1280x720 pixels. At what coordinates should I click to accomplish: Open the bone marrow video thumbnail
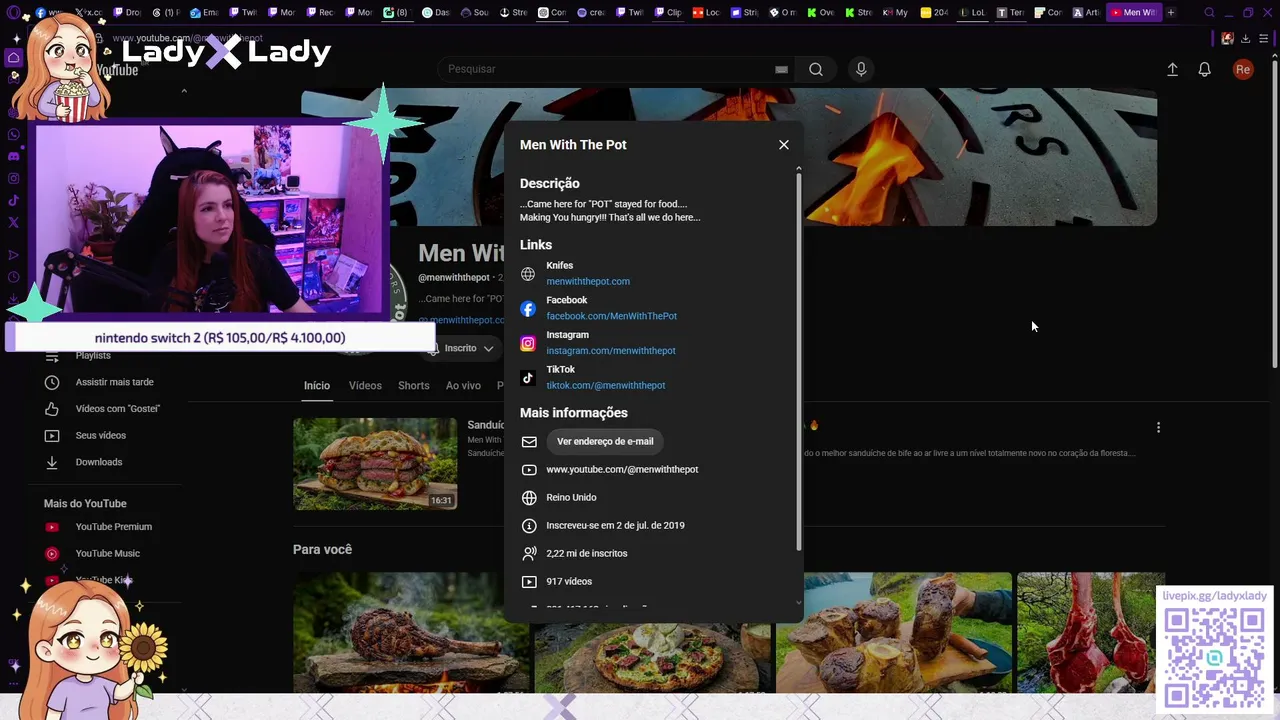point(894,632)
